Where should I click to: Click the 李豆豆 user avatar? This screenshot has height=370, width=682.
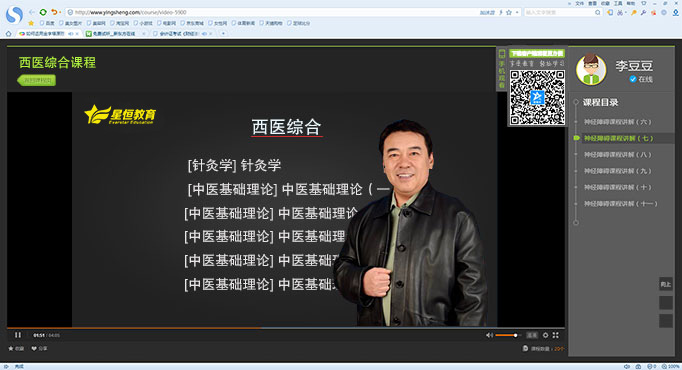[x=591, y=70]
